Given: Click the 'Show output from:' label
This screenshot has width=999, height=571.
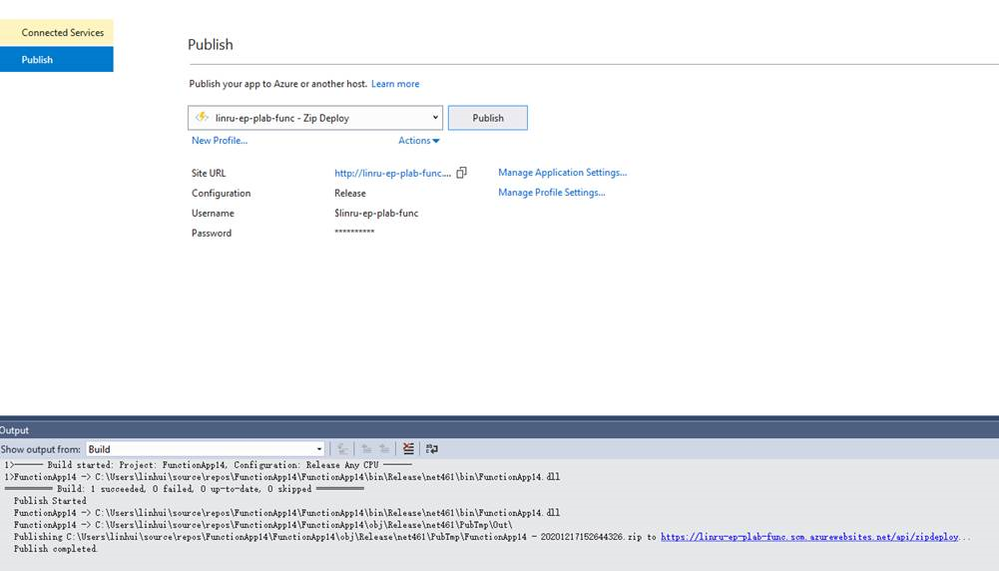Looking at the screenshot, I should (41, 449).
